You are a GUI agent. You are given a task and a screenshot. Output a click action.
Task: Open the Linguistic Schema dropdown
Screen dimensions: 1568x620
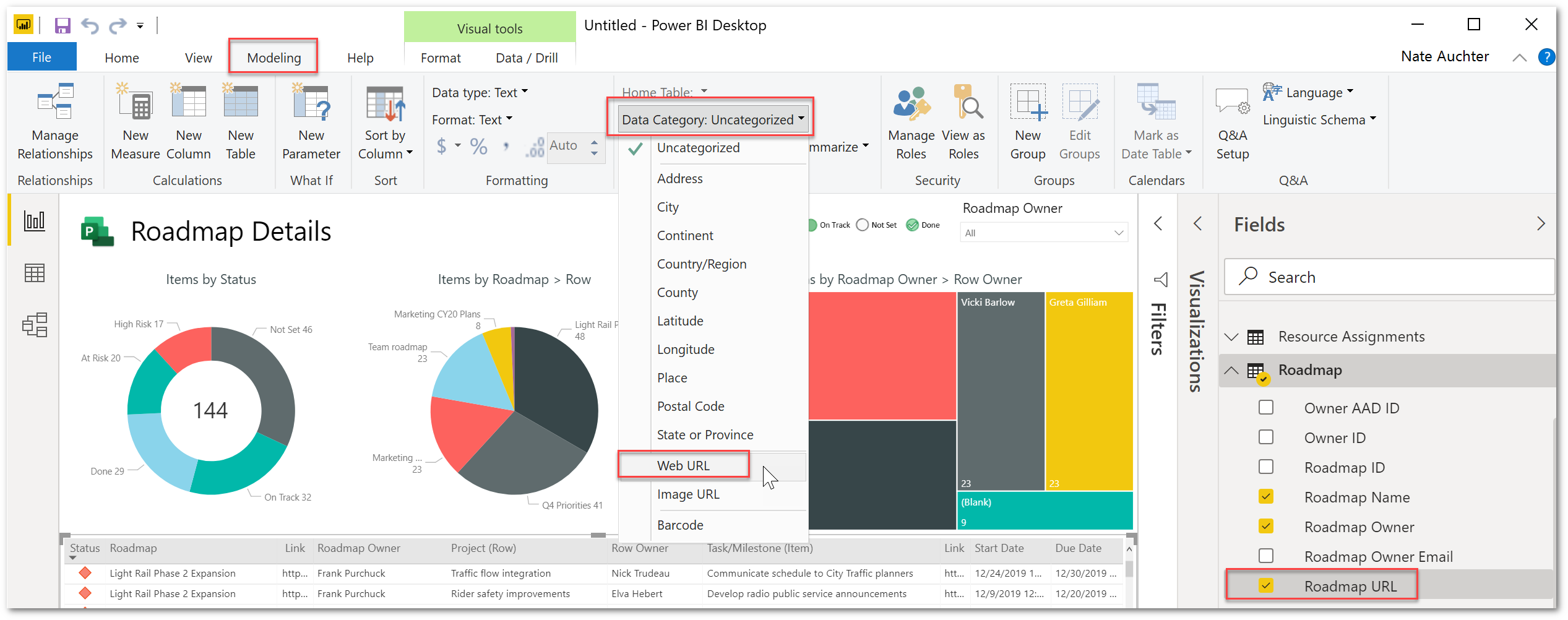coord(1319,119)
